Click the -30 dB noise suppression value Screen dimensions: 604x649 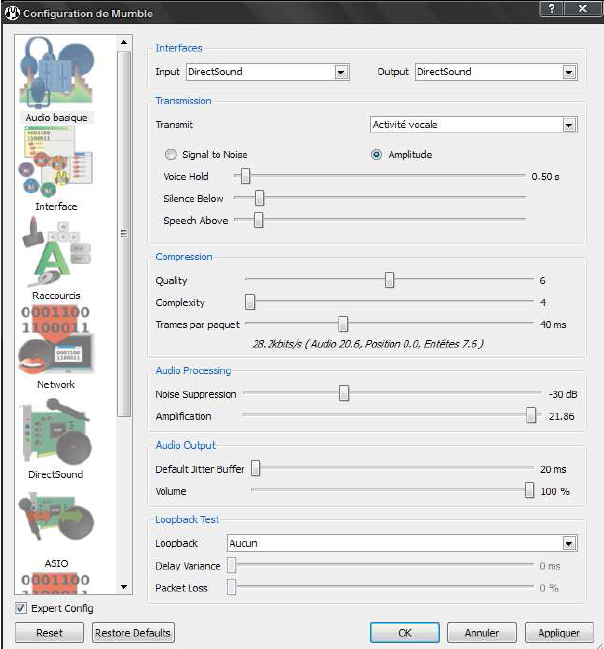click(x=563, y=394)
